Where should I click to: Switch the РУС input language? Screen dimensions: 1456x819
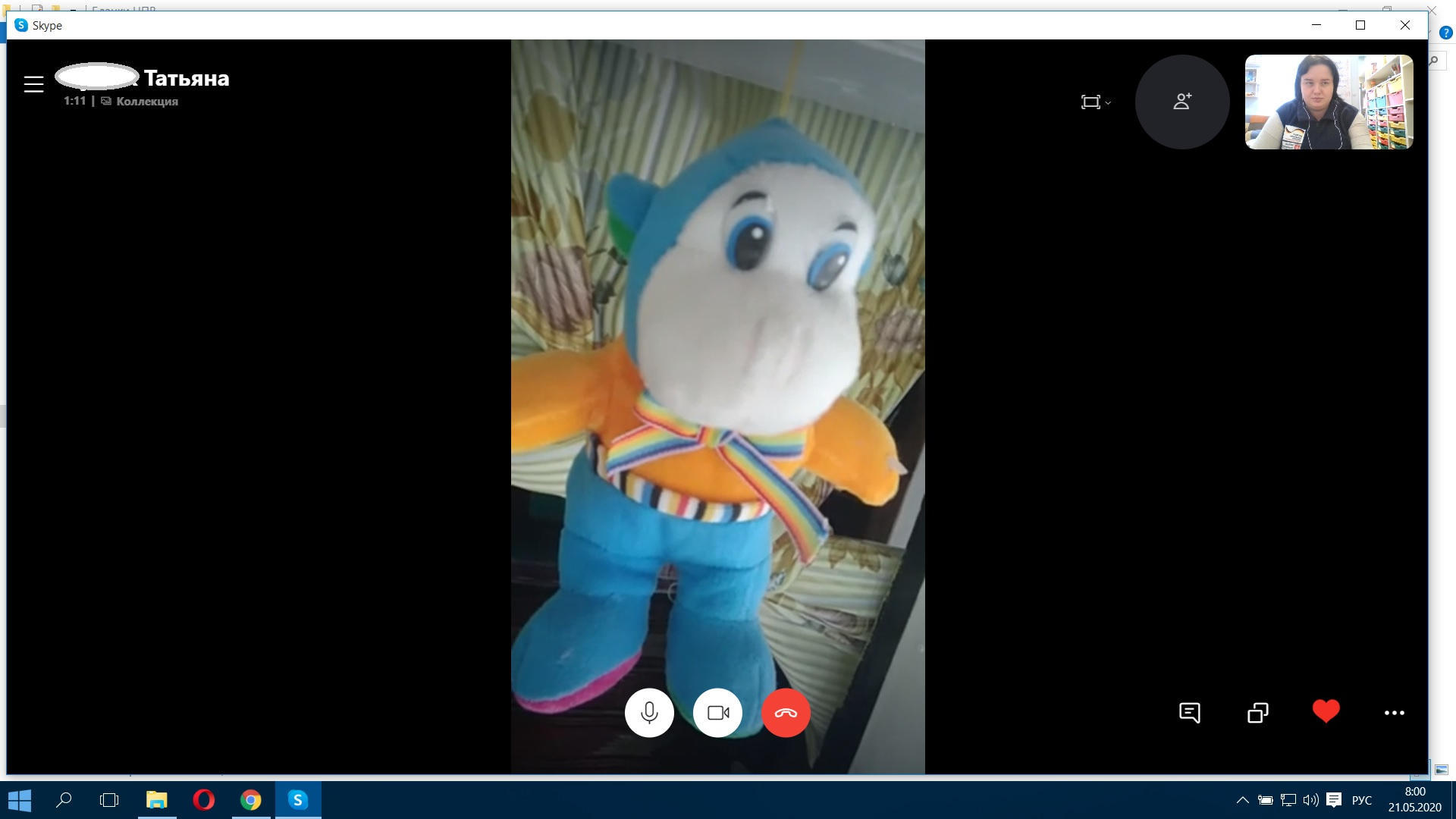1361,800
